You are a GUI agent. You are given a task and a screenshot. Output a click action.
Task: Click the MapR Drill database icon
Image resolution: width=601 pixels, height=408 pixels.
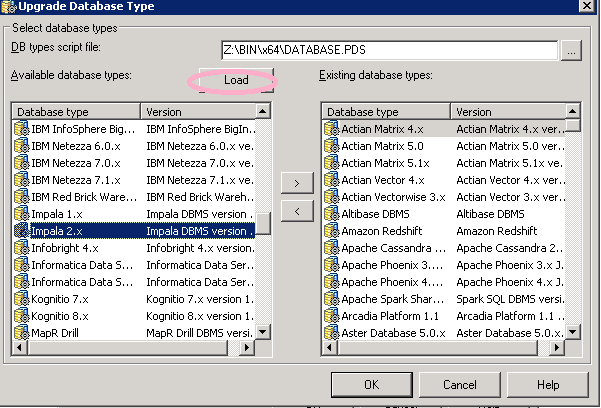click(21, 332)
